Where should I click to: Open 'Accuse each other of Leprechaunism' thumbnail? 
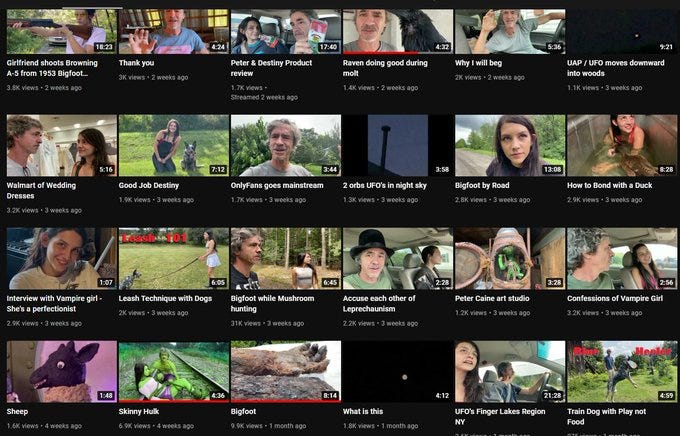point(398,259)
